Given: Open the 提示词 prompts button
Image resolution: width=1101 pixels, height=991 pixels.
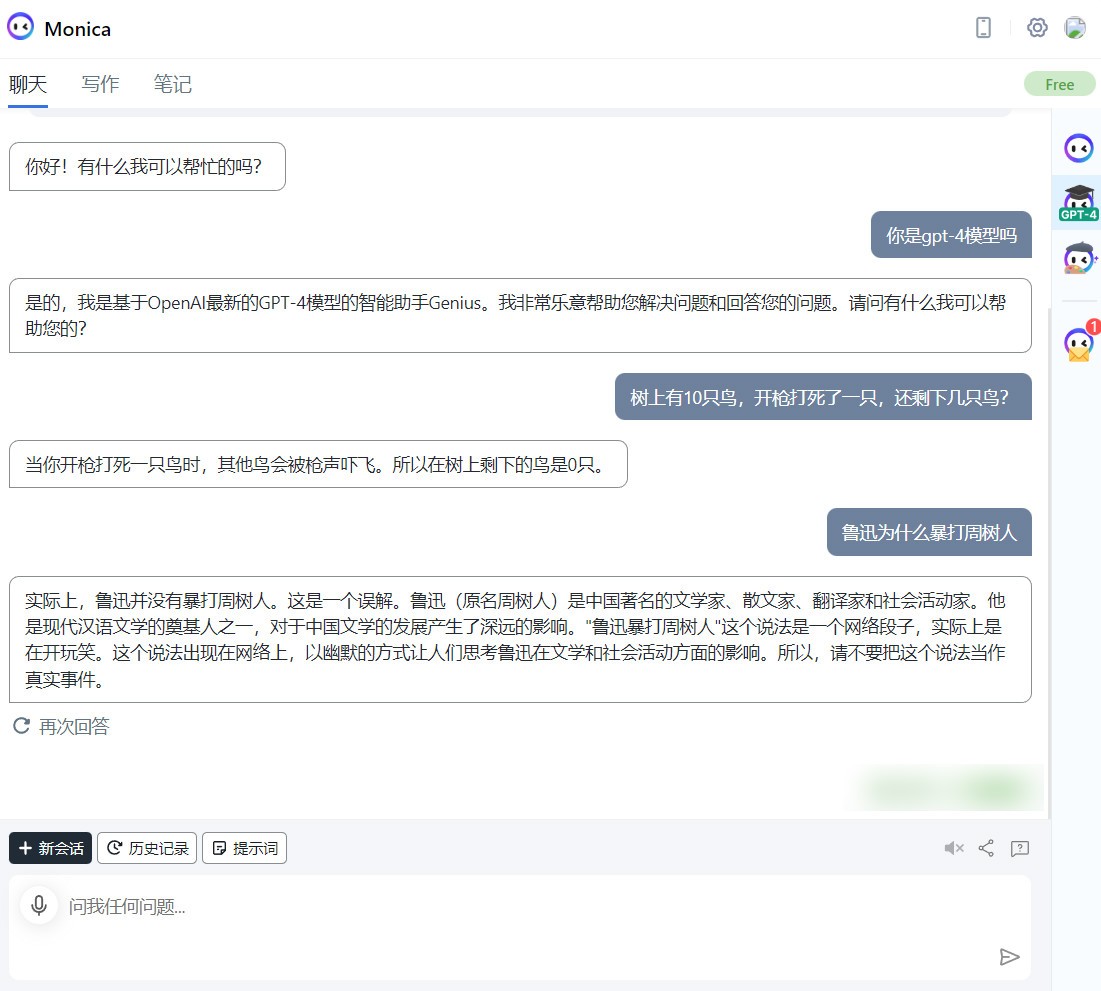Looking at the screenshot, I should click(244, 848).
